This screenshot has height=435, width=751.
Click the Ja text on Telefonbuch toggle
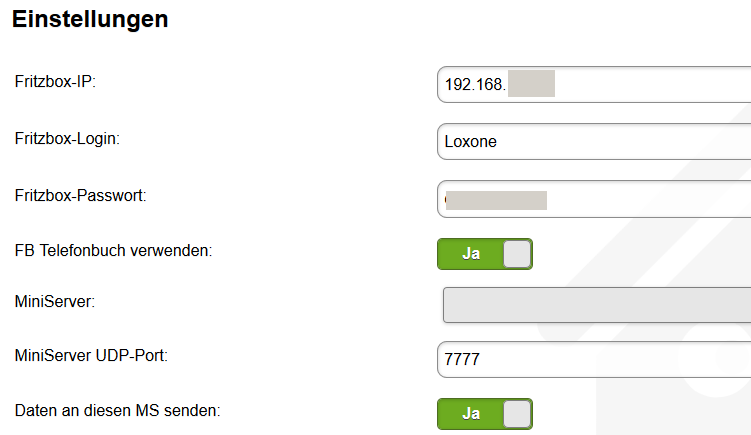pos(471,254)
